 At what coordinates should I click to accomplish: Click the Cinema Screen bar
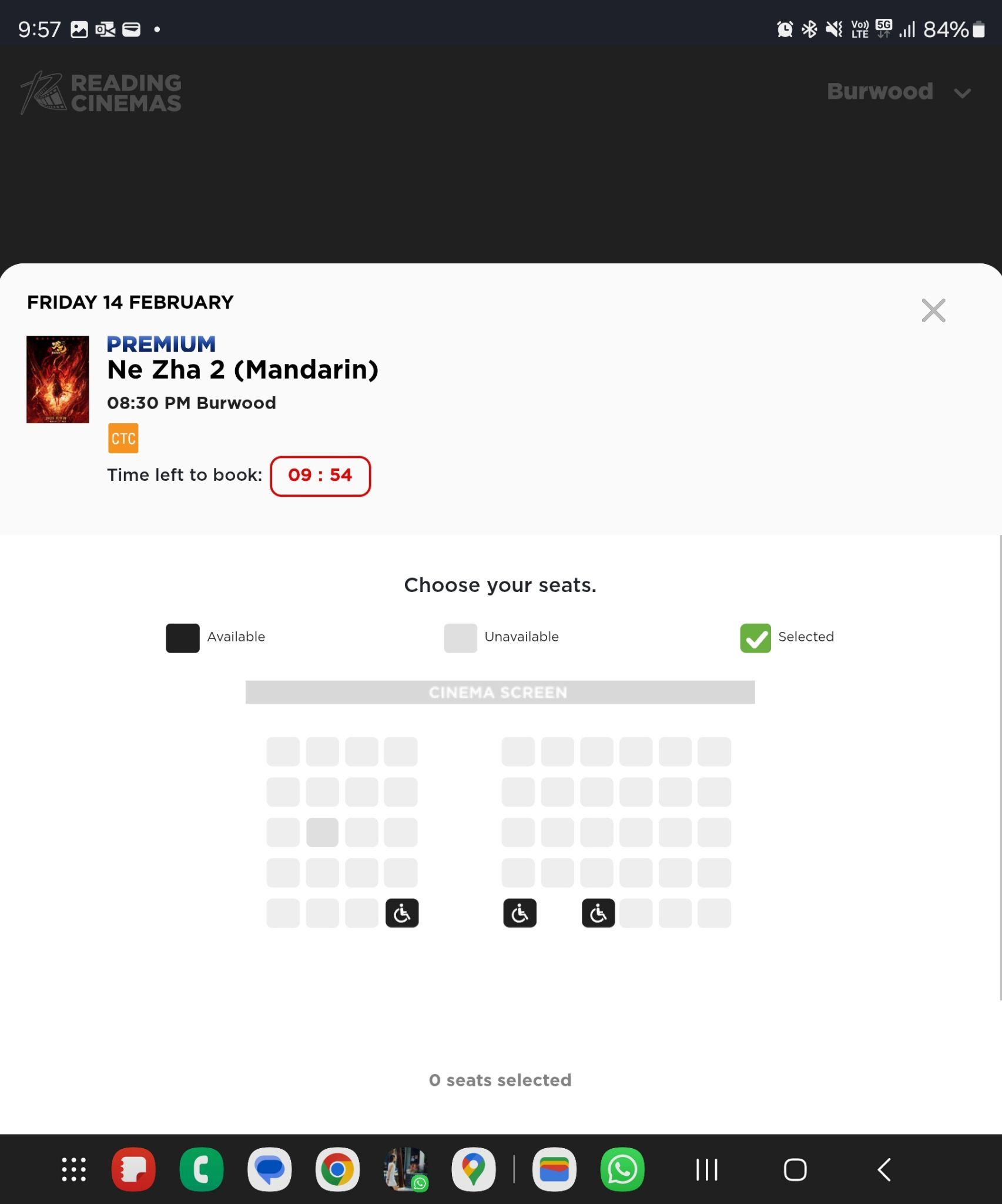pyautogui.click(x=500, y=692)
